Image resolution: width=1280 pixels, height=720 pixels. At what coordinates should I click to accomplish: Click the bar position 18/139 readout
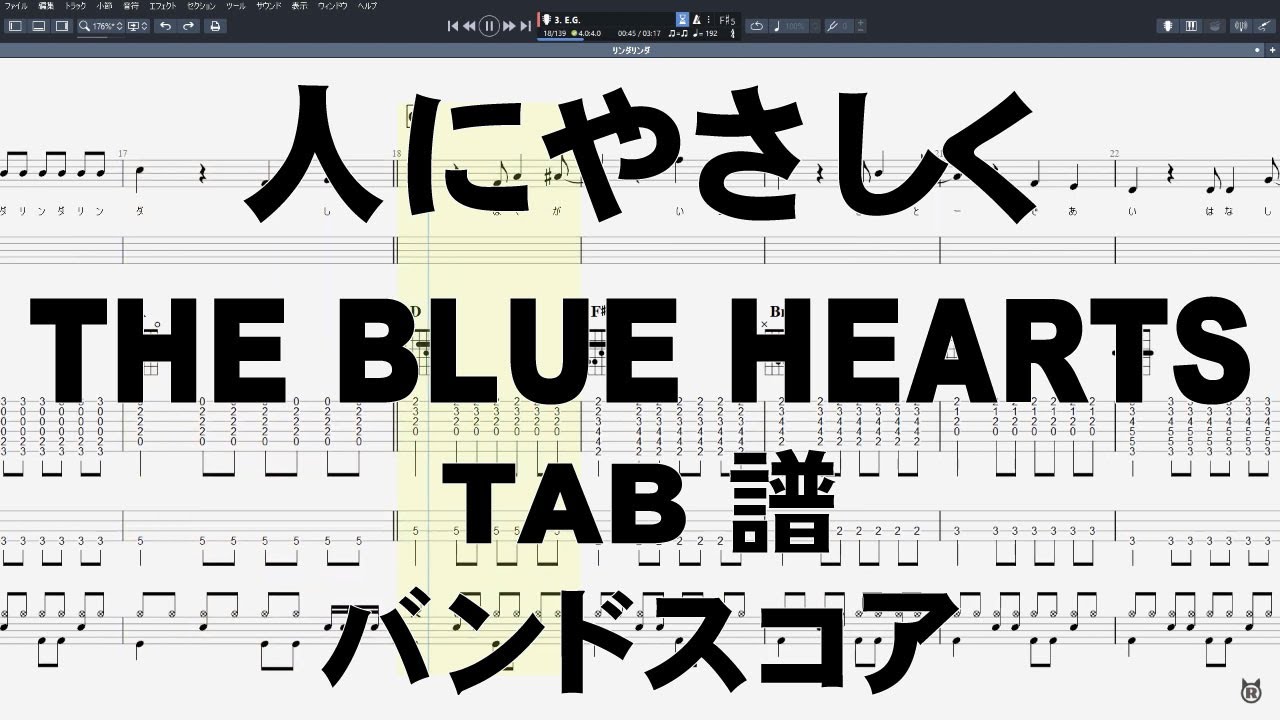point(554,34)
